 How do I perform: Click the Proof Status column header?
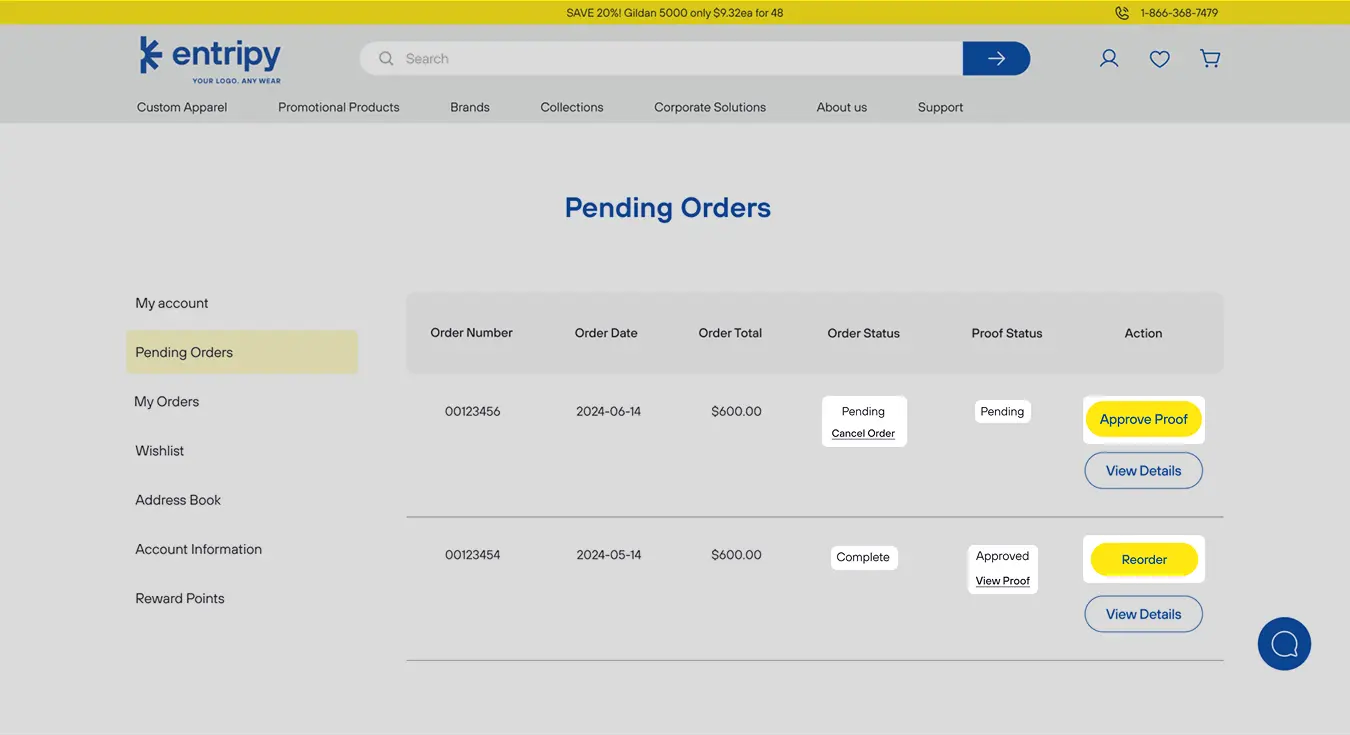pyautogui.click(x=1007, y=333)
